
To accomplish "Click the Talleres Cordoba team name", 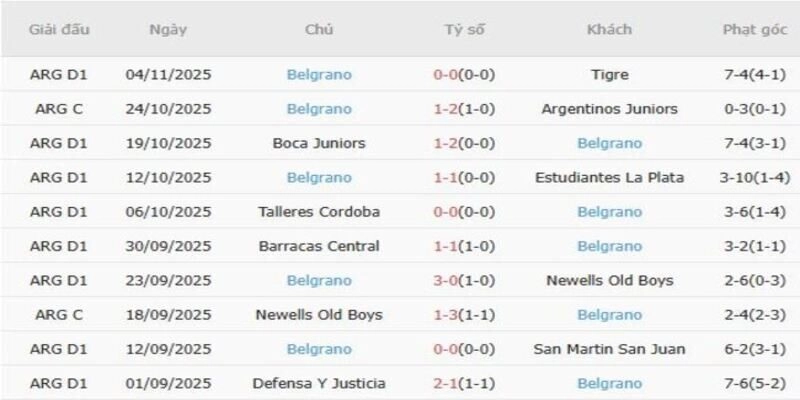I will pyautogui.click(x=319, y=212).
